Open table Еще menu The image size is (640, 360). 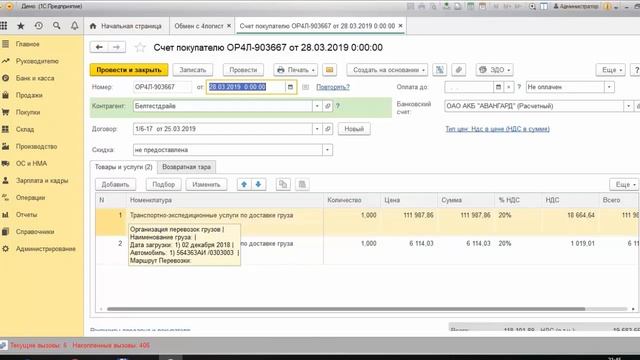click(x=624, y=184)
